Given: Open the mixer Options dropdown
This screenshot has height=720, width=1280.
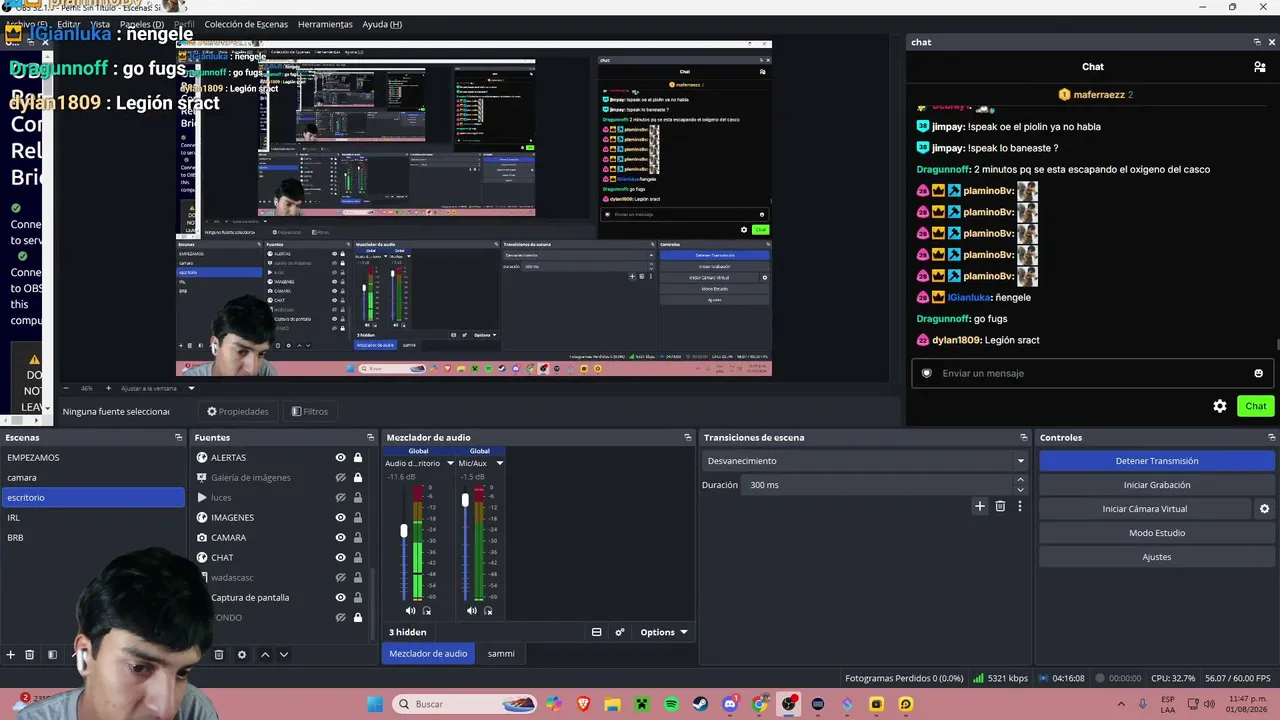Looking at the screenshot, I should (x=664, y=632).
